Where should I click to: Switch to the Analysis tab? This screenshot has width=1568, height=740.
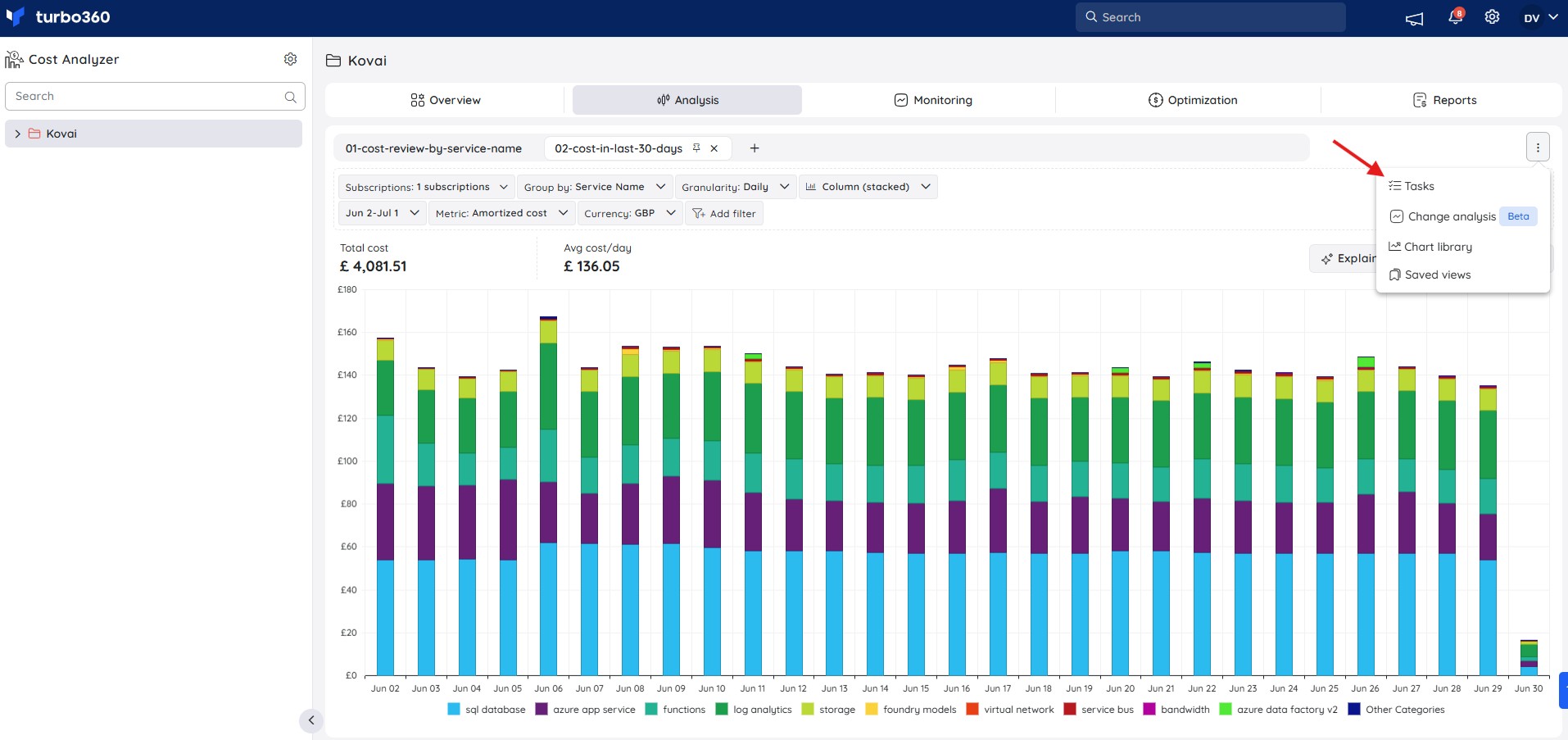687,100
